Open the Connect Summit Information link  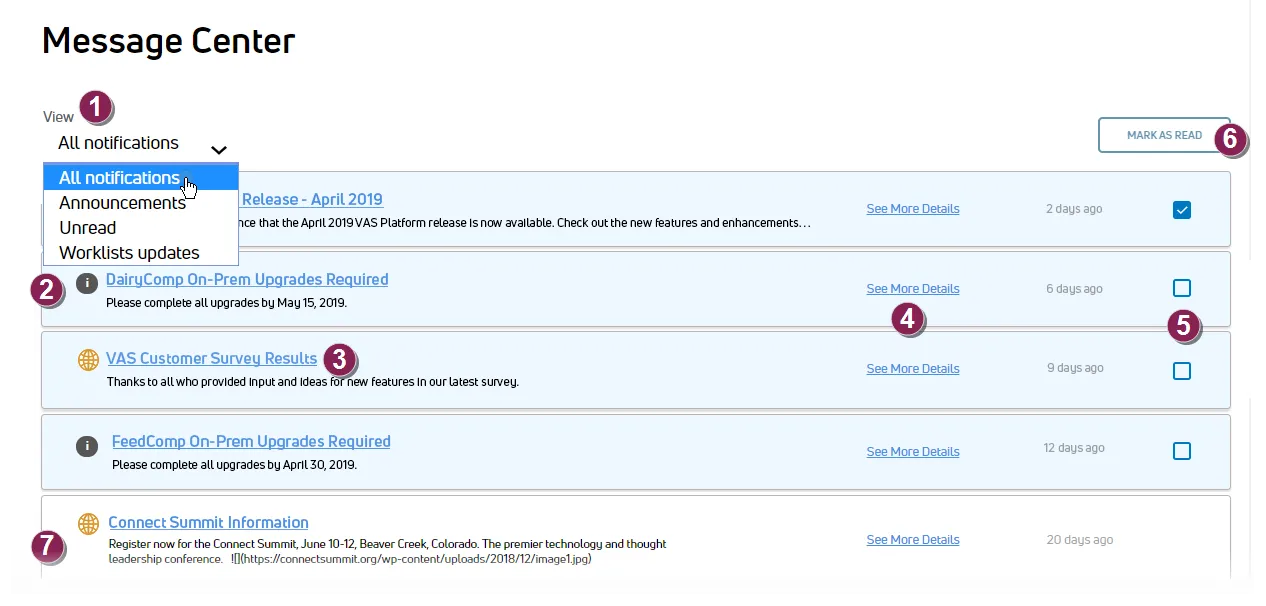coord(208,522)
